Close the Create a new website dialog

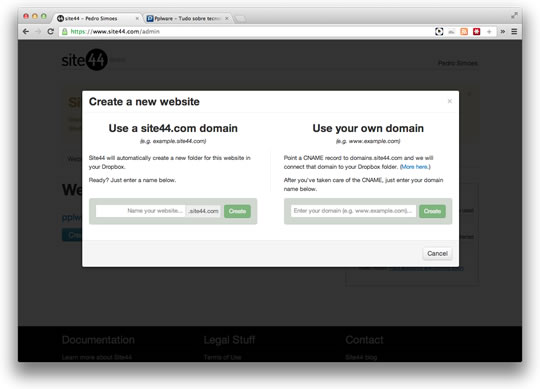pos(449,101)
